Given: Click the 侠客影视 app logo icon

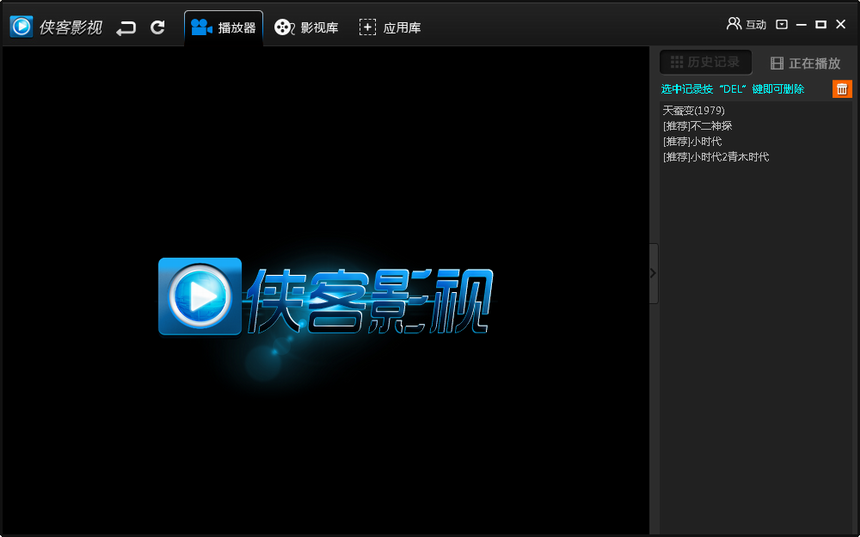Looking at the screenshot, I should pos(21,26).
